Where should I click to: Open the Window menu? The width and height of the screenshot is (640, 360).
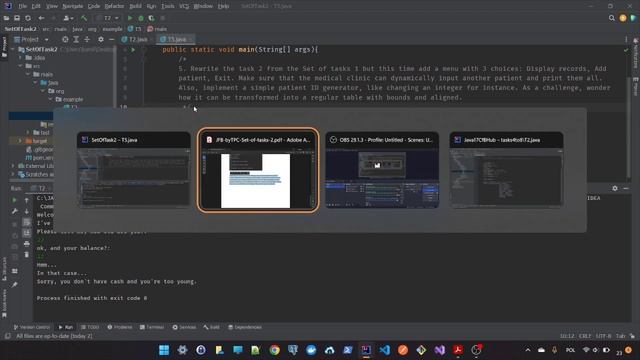coord(203,6)
